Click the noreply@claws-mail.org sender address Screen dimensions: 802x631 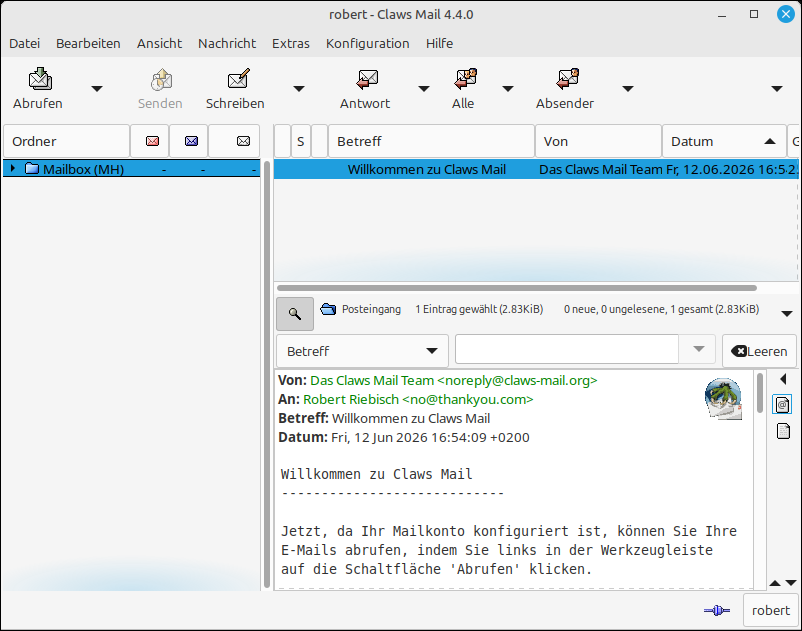point(517,380)
